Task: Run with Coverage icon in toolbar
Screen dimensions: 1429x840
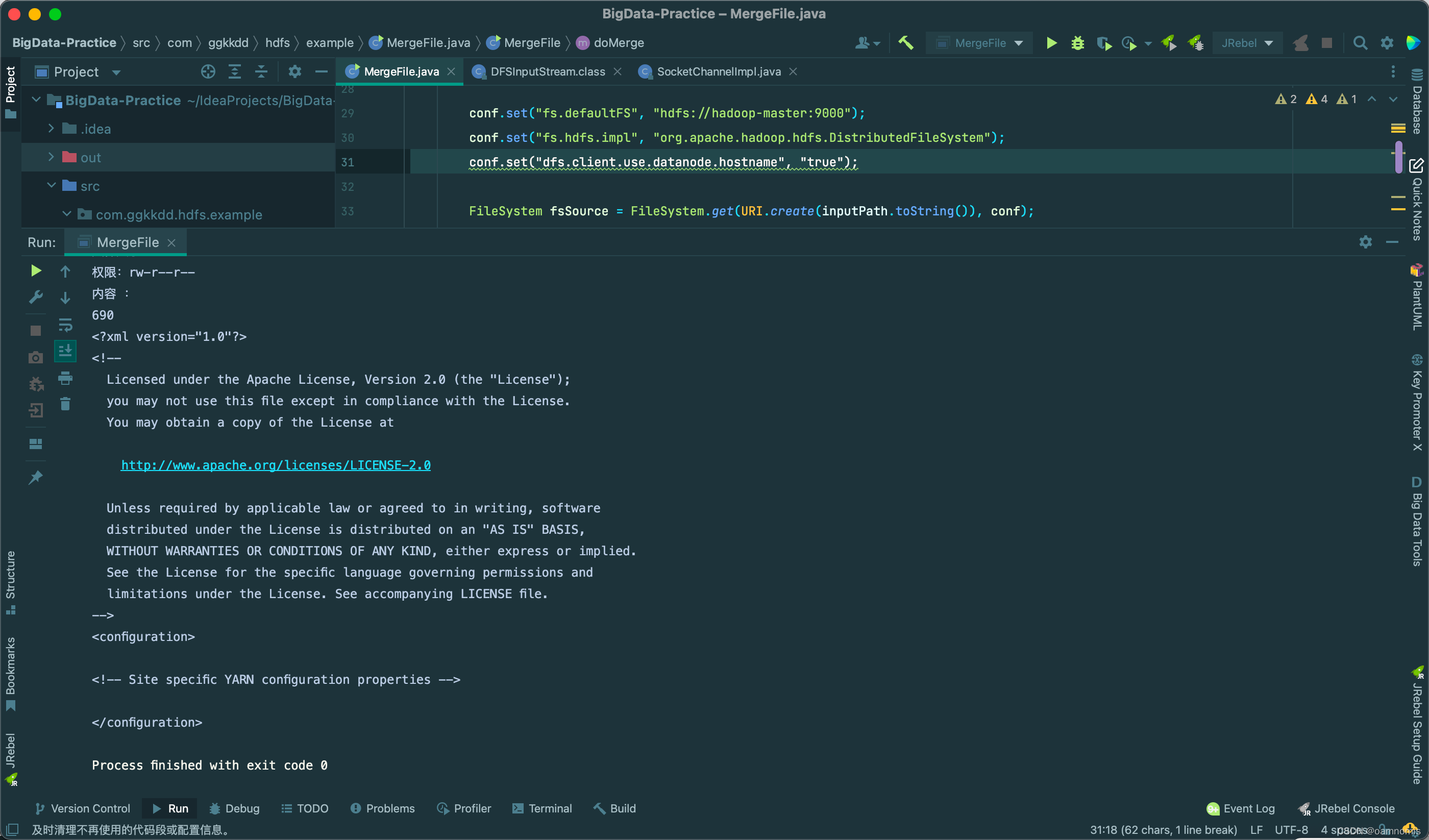Action: coord(1104,43)
